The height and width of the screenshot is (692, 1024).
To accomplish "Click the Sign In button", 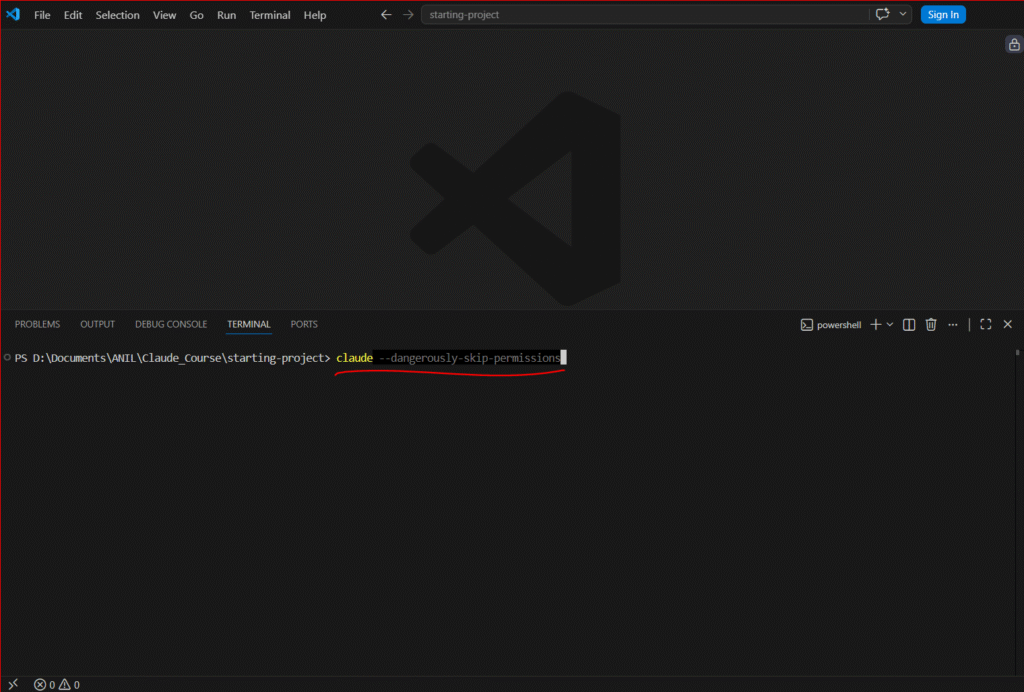I will click(943, 14).
